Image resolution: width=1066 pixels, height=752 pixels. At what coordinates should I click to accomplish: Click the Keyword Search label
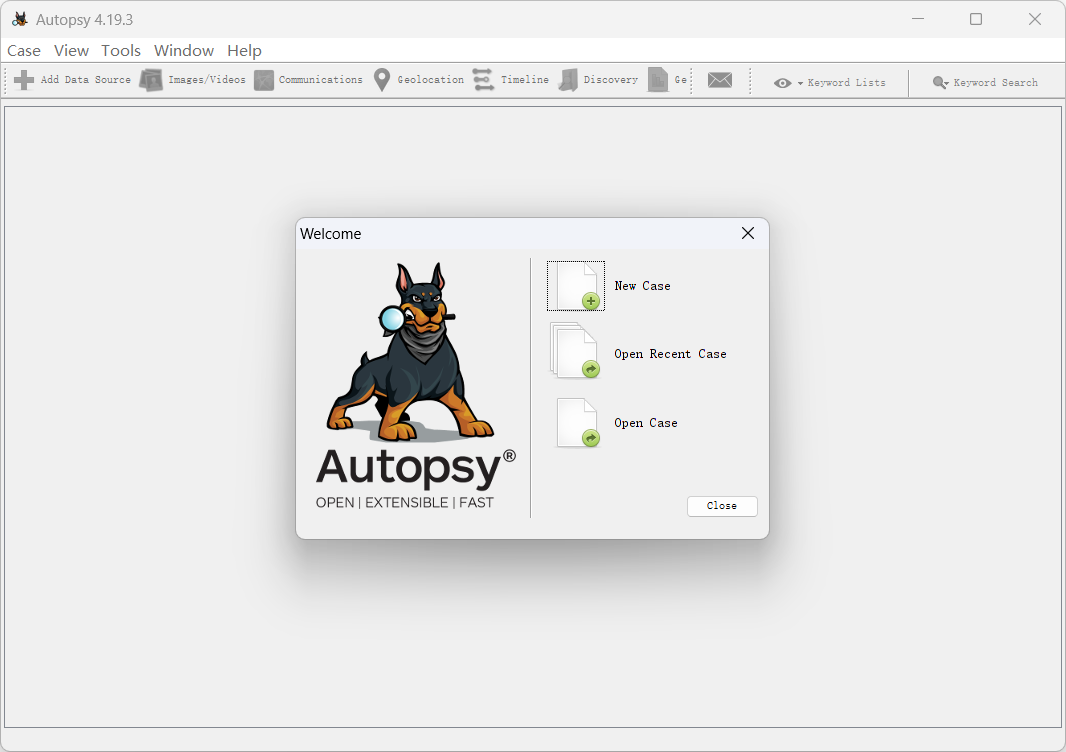(x=996, y=82)
